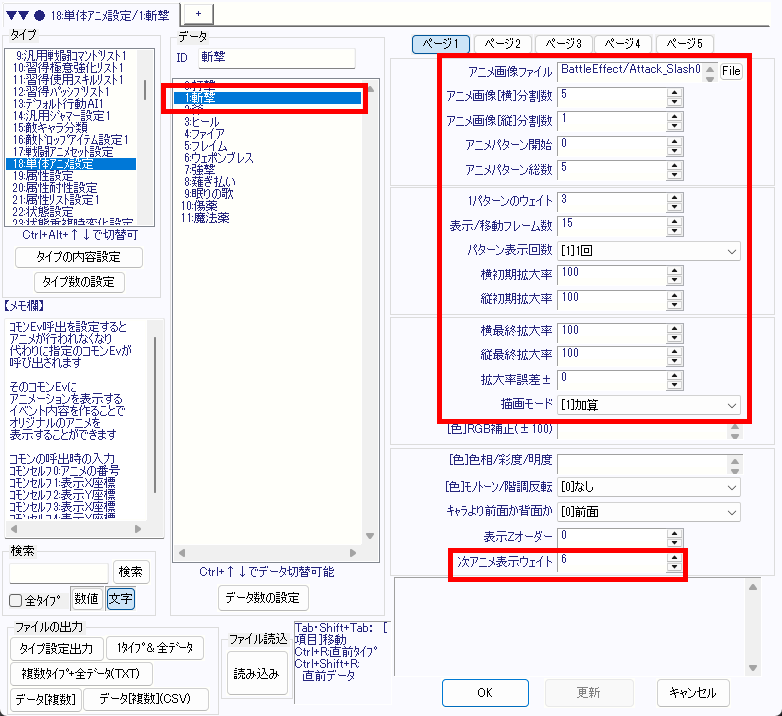This screenshot has width=782, height=716.
Task: Click the データ数の設定 button
Action: point(259,598)
